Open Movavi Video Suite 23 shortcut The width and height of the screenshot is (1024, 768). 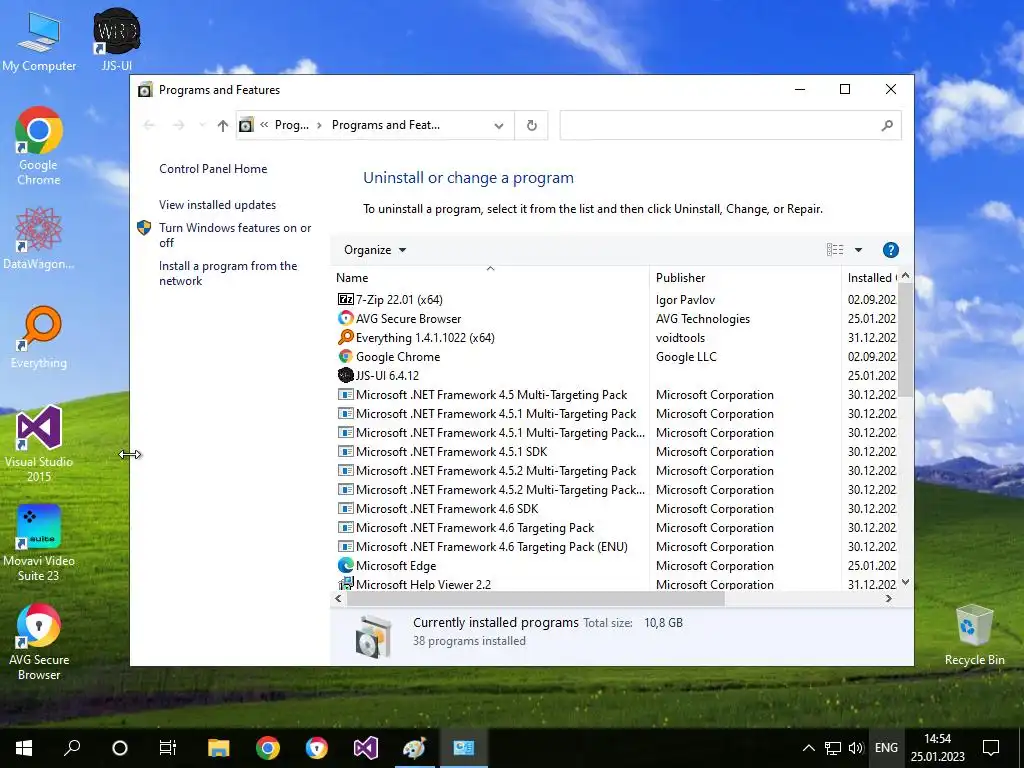pos(39,542)
